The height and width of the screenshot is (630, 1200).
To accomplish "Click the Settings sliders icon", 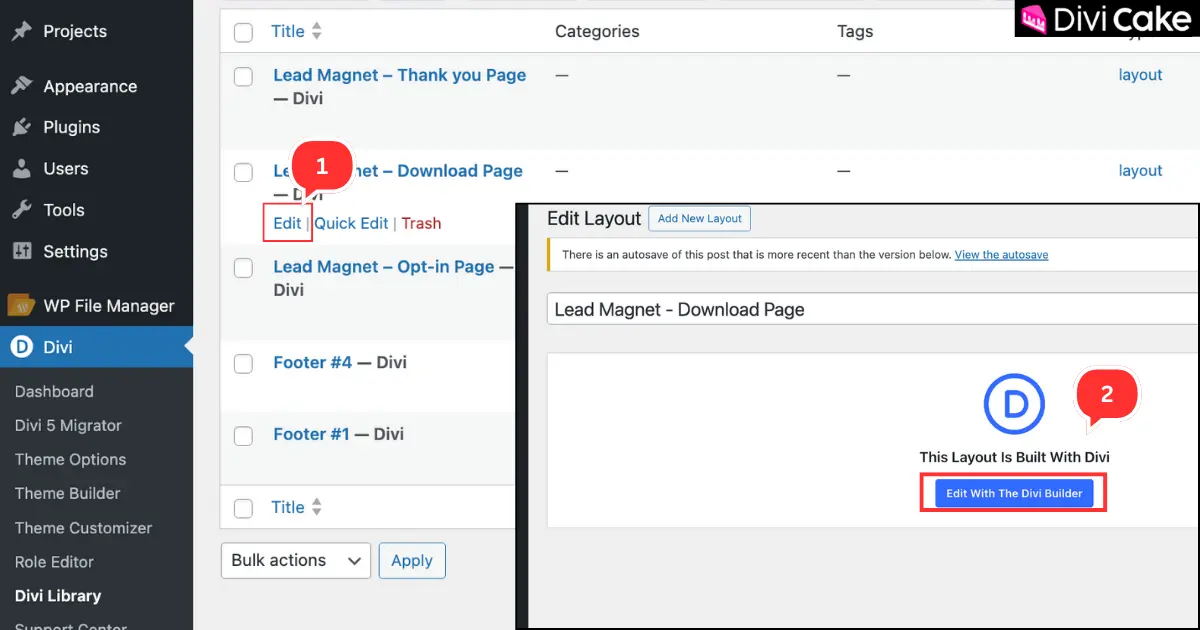I will [x=21, y=251].
